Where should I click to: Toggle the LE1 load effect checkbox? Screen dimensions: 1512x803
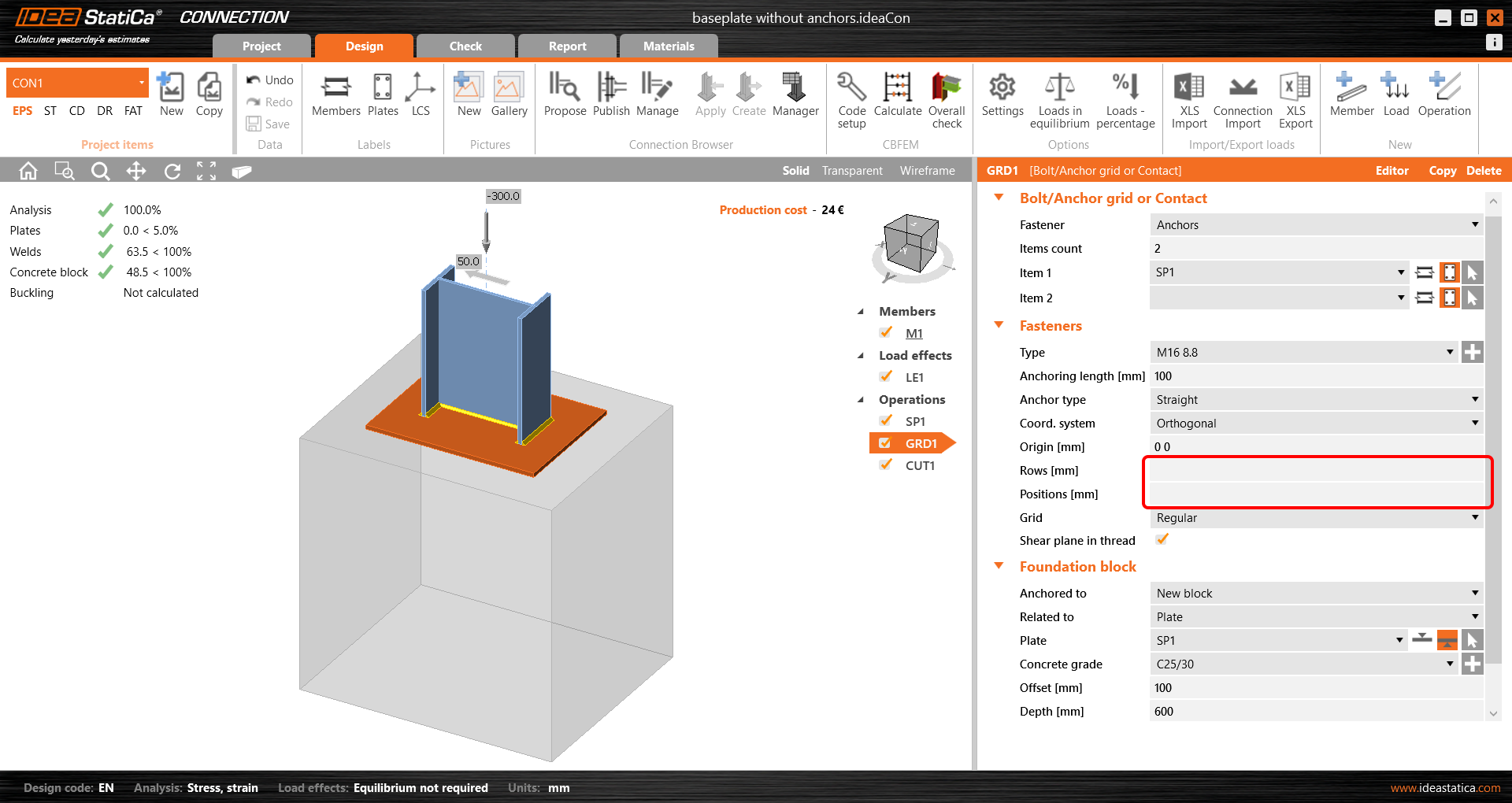(886, 377)
